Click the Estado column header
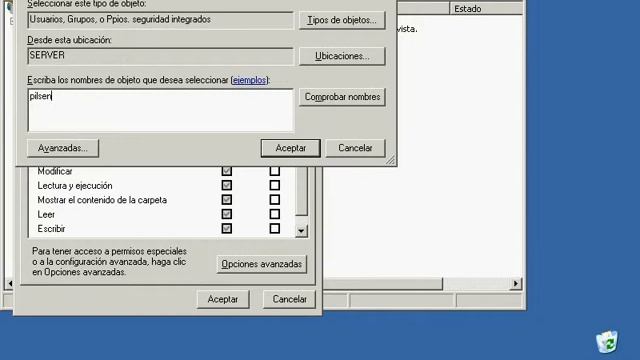 [486, 9]
